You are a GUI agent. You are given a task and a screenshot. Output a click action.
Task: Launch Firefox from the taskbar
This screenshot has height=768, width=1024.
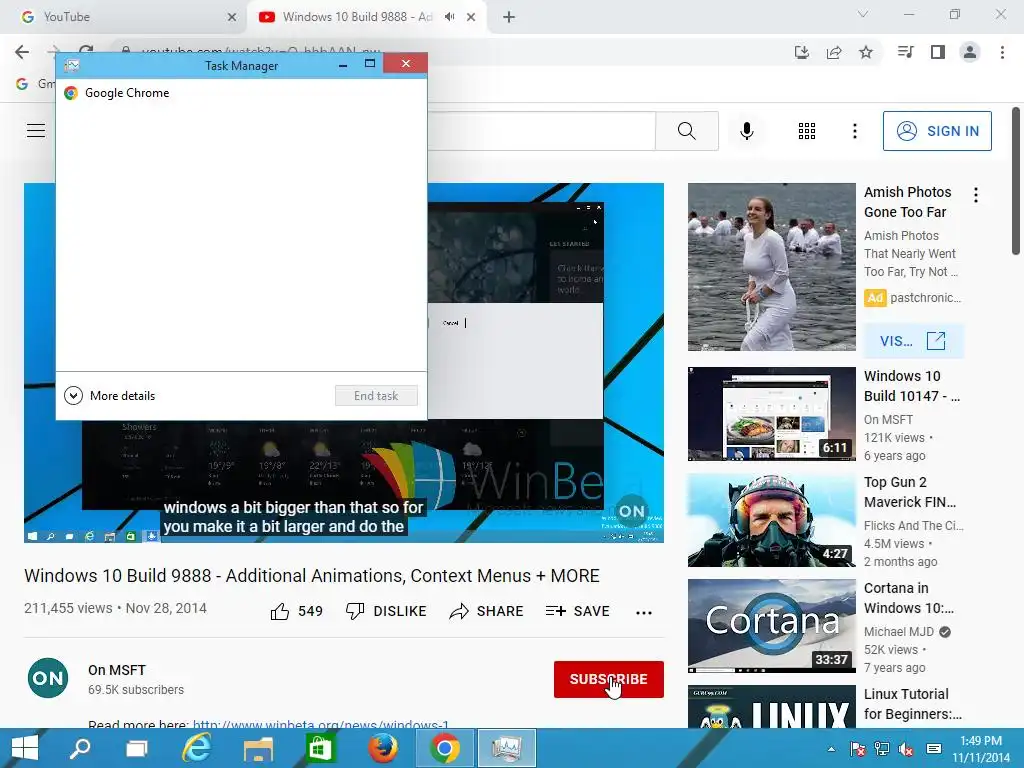tap(383, 748)
